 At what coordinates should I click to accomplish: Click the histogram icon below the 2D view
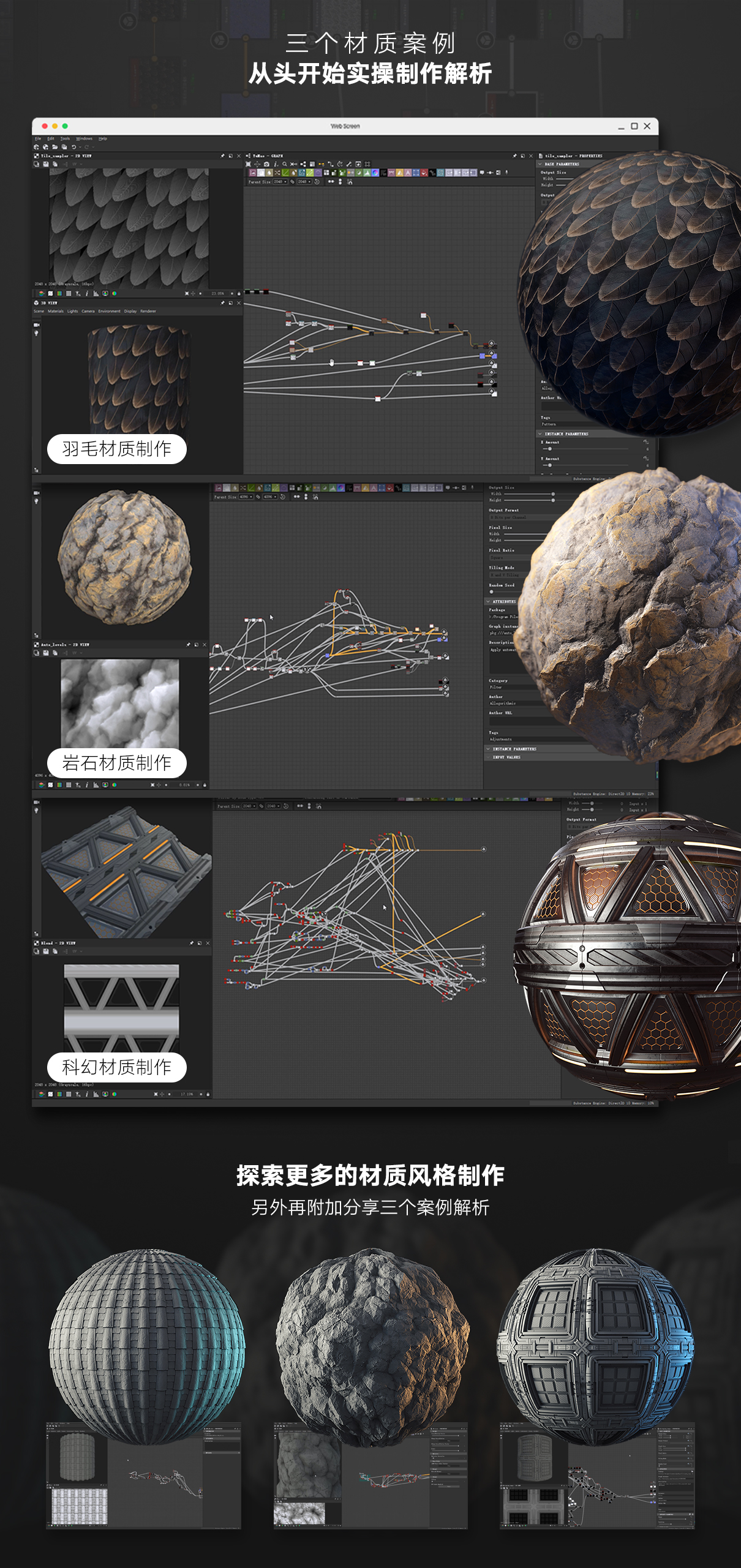(96, 293)
